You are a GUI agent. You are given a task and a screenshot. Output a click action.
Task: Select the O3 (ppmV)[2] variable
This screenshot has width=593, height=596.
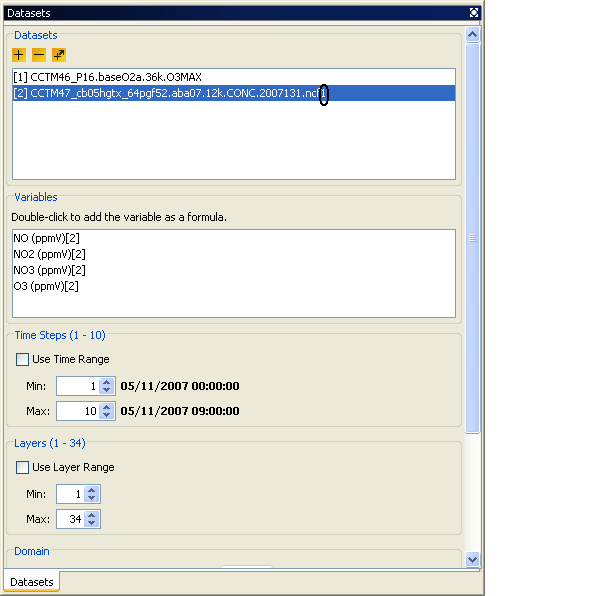click(46, 286)
